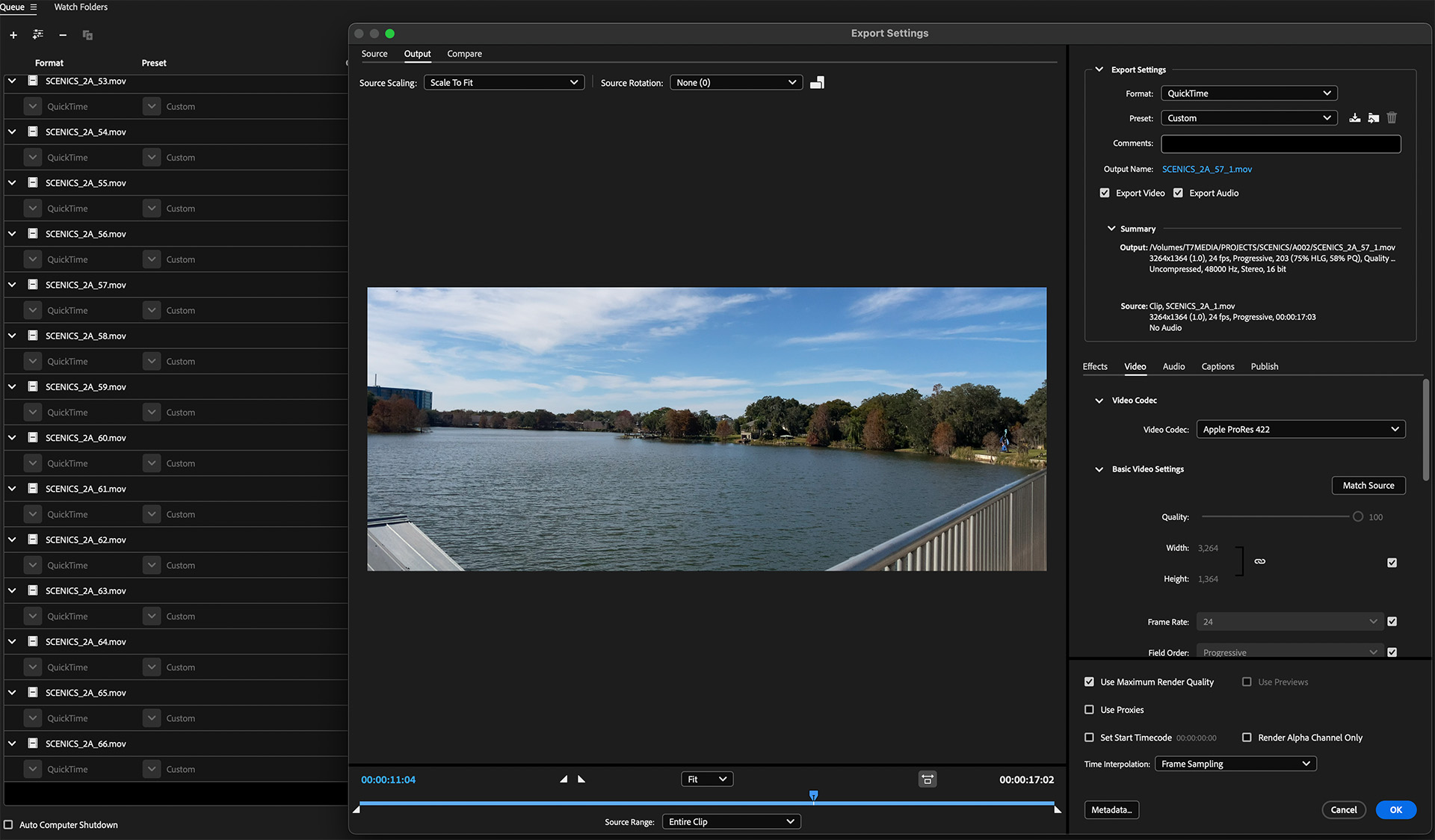Click the source rotation reset icon
This screenshot has width=1435, height=840.
817,82
